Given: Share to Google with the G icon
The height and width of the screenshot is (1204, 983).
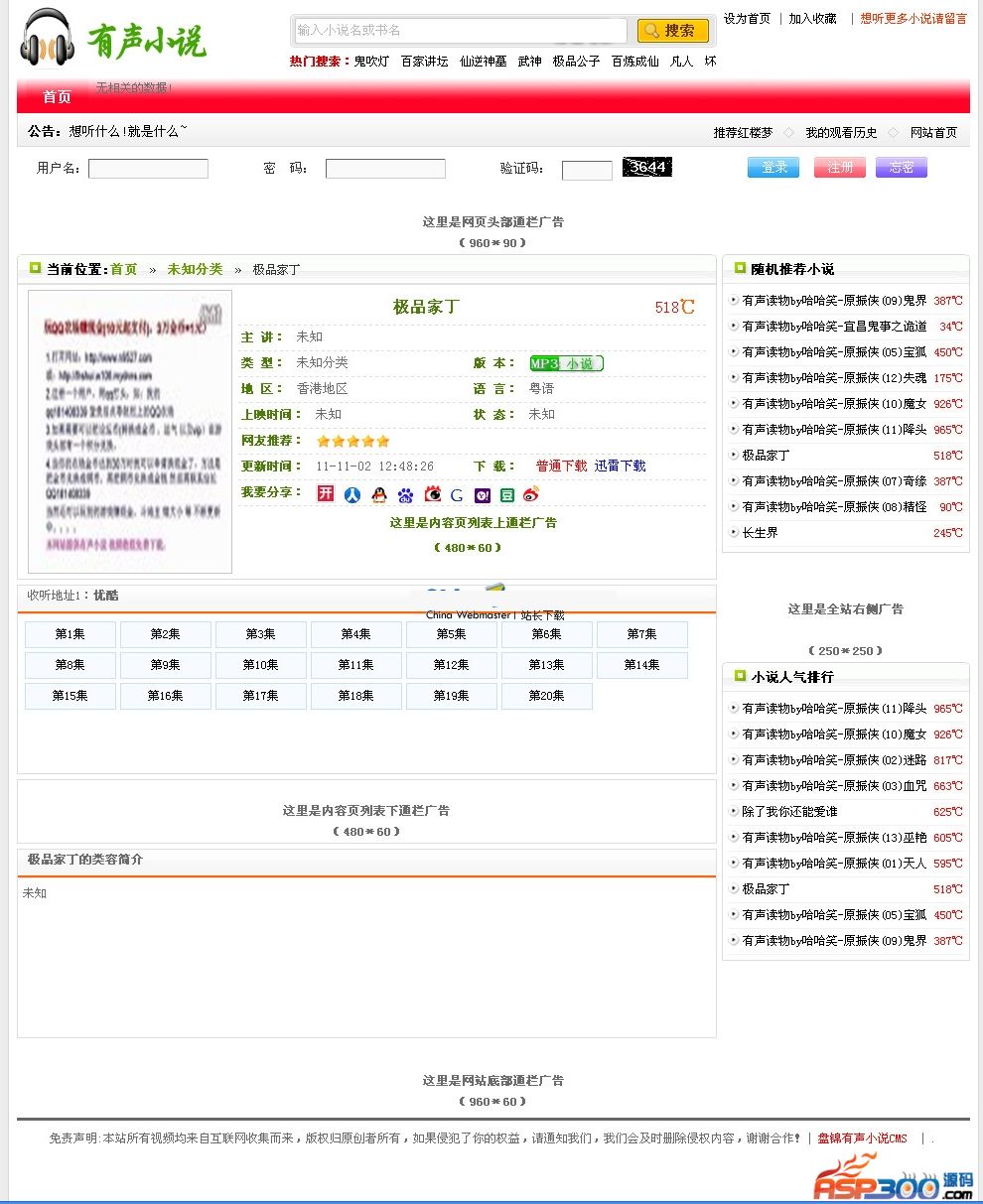Looking at the screenshot, I should pyautogui.click(x=457, y=495).
